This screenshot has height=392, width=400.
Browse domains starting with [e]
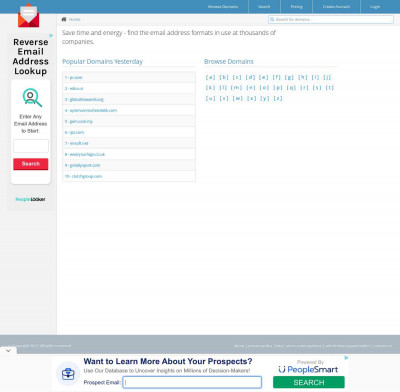264,77
